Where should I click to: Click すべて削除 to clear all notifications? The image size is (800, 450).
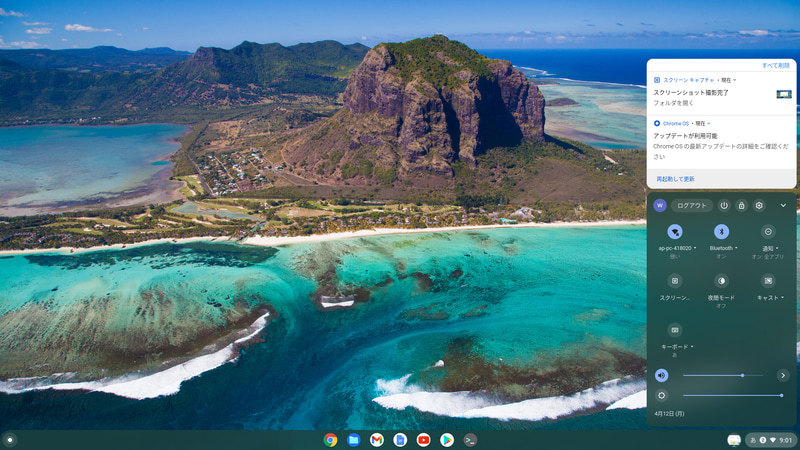tap(776, 66)
